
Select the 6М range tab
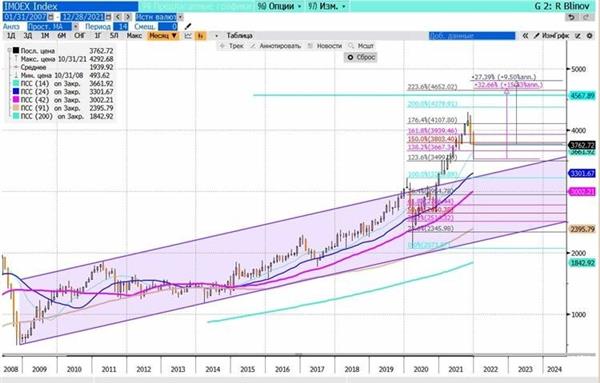(62, 36)
